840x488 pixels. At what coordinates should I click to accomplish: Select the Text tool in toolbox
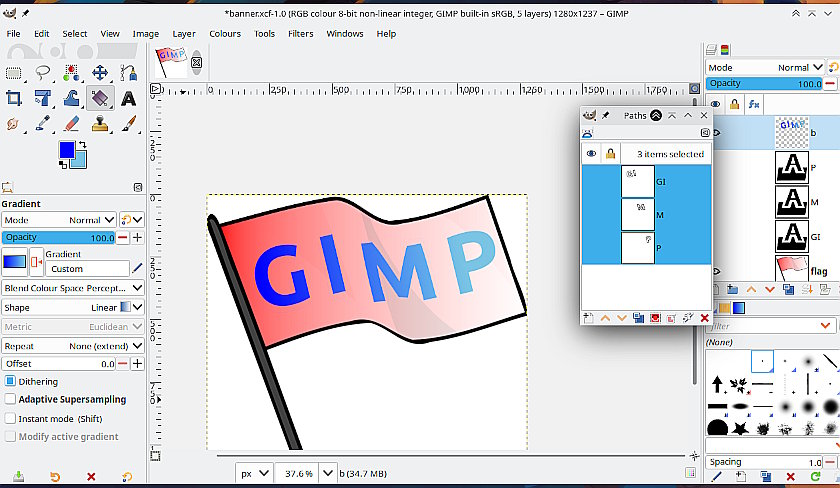pyautogui.click(x=128, y=98)
